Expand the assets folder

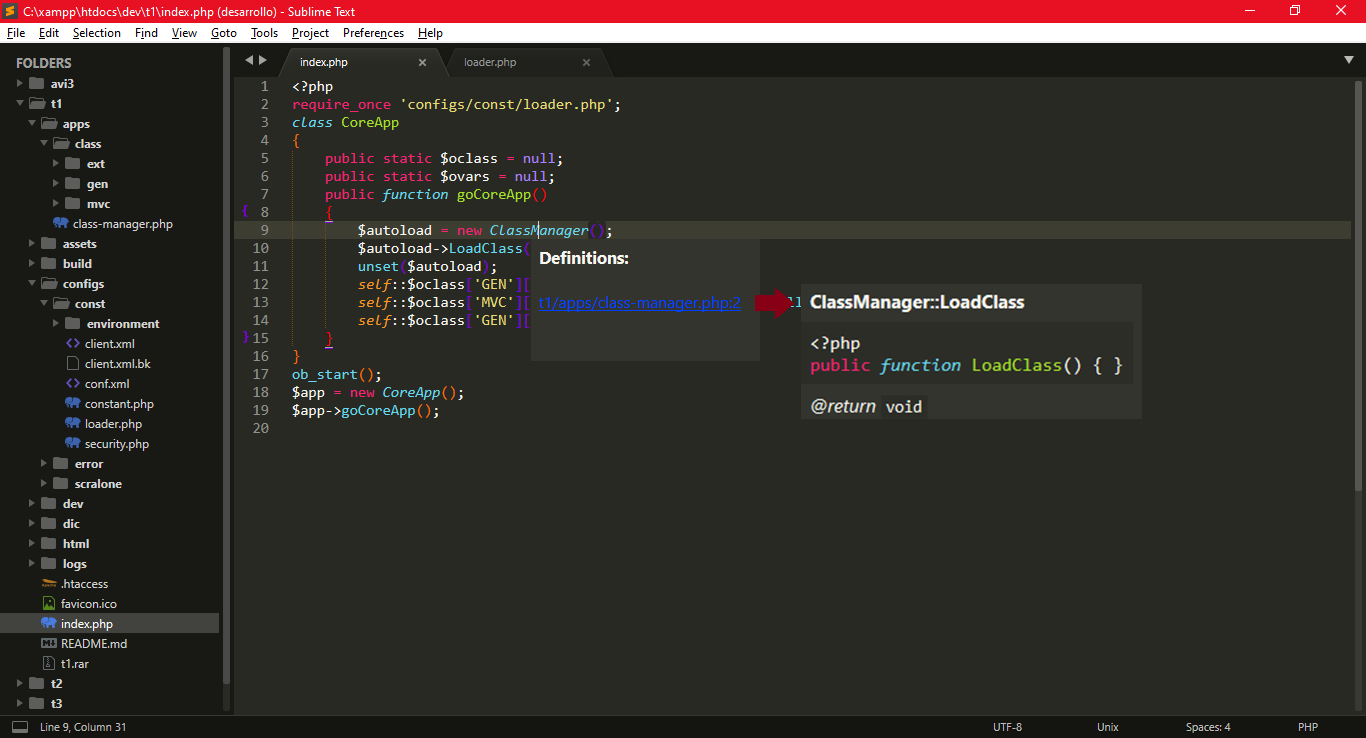point(32,243)
